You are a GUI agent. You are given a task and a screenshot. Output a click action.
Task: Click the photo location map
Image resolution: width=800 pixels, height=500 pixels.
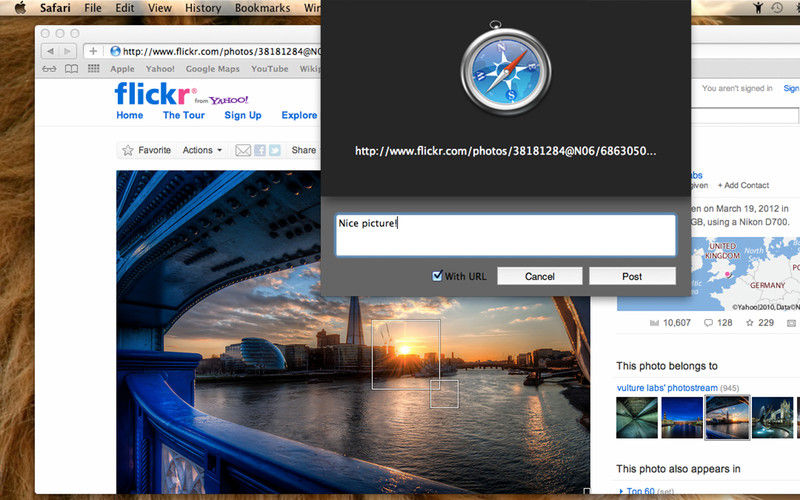click(x=708, y=274)
